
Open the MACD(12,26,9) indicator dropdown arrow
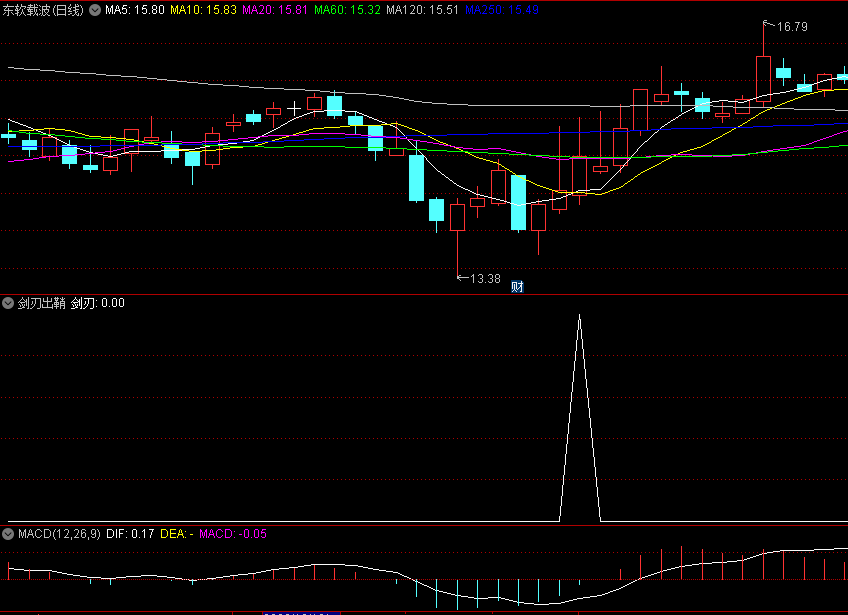click(x=8, y=534)
